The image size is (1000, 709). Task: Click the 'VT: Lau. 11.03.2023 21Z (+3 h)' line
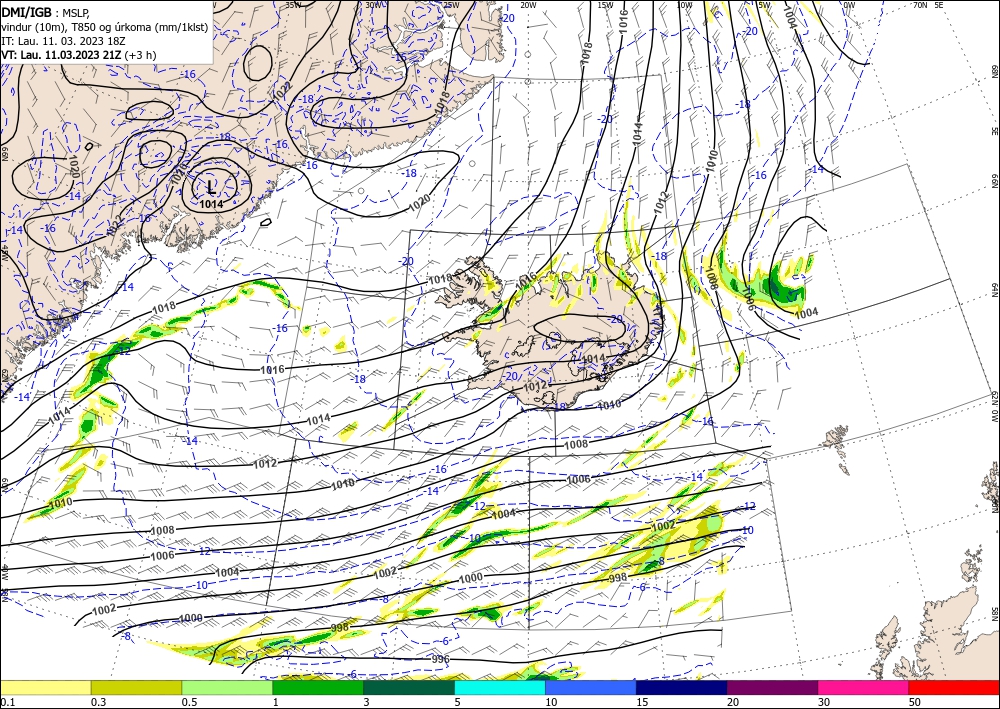tap(78, 55)
